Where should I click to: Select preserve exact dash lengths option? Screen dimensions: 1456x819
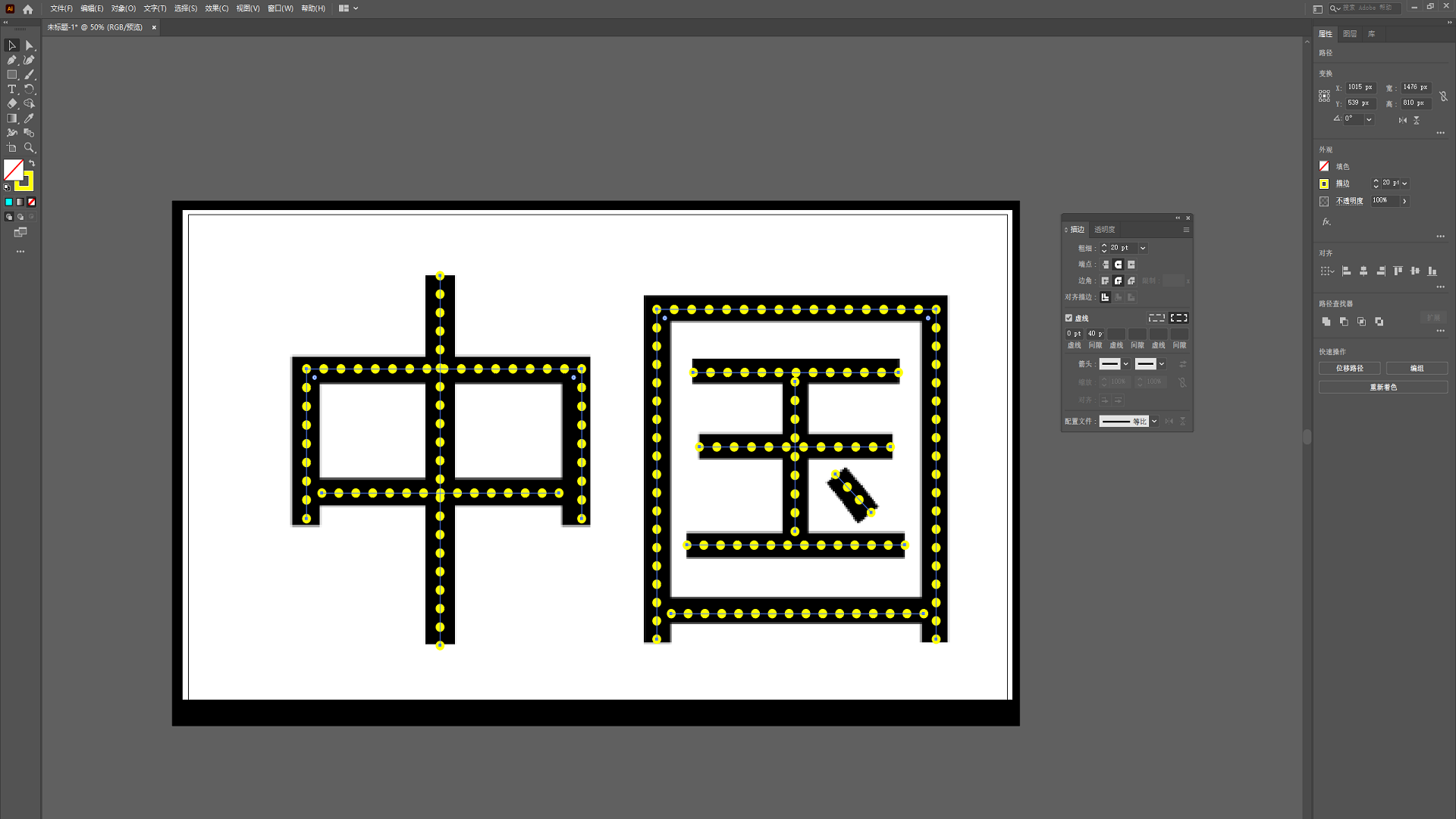pos(1156,318)
